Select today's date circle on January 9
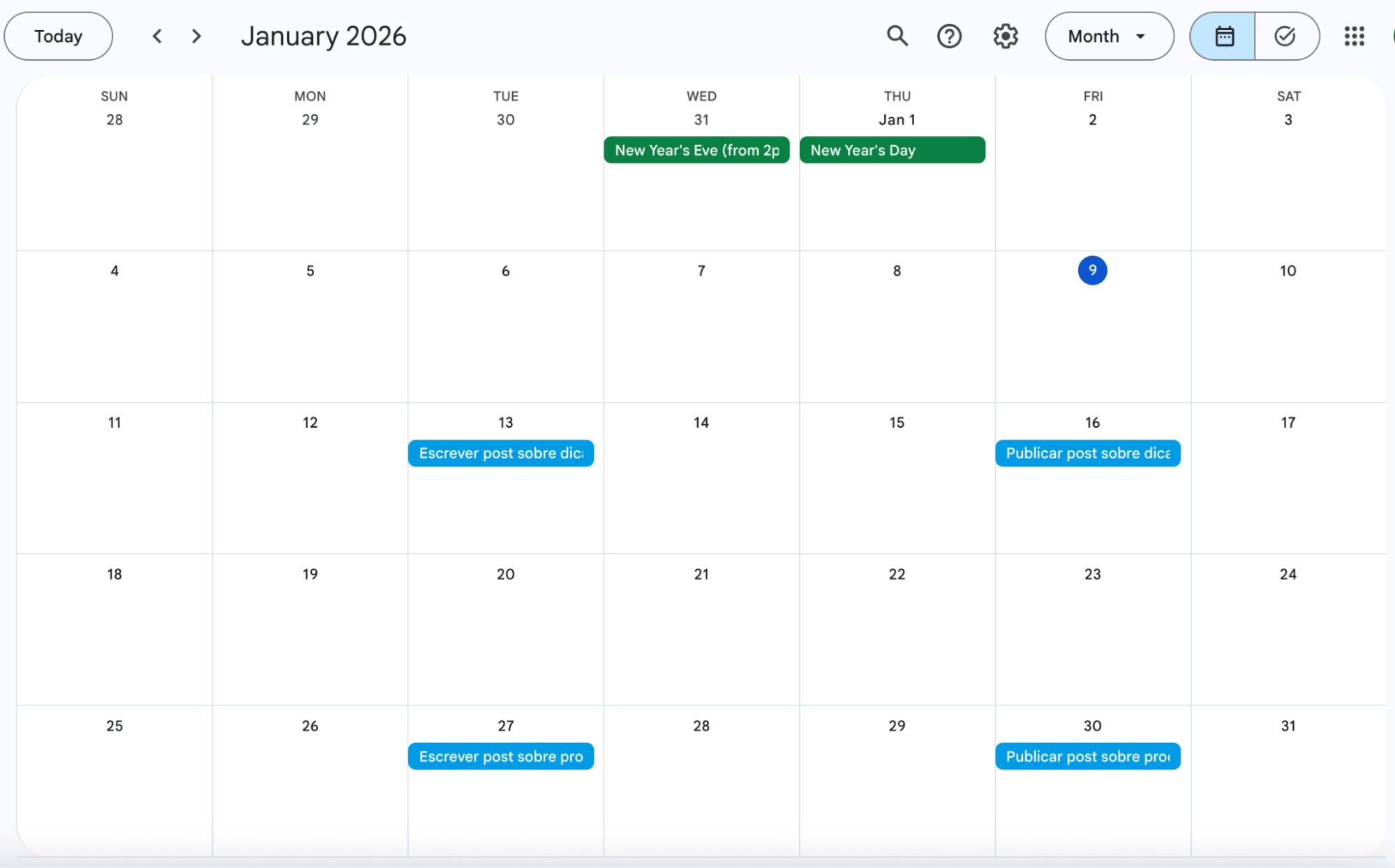This screenshot has width=1395, height=868. [1092, 271]
